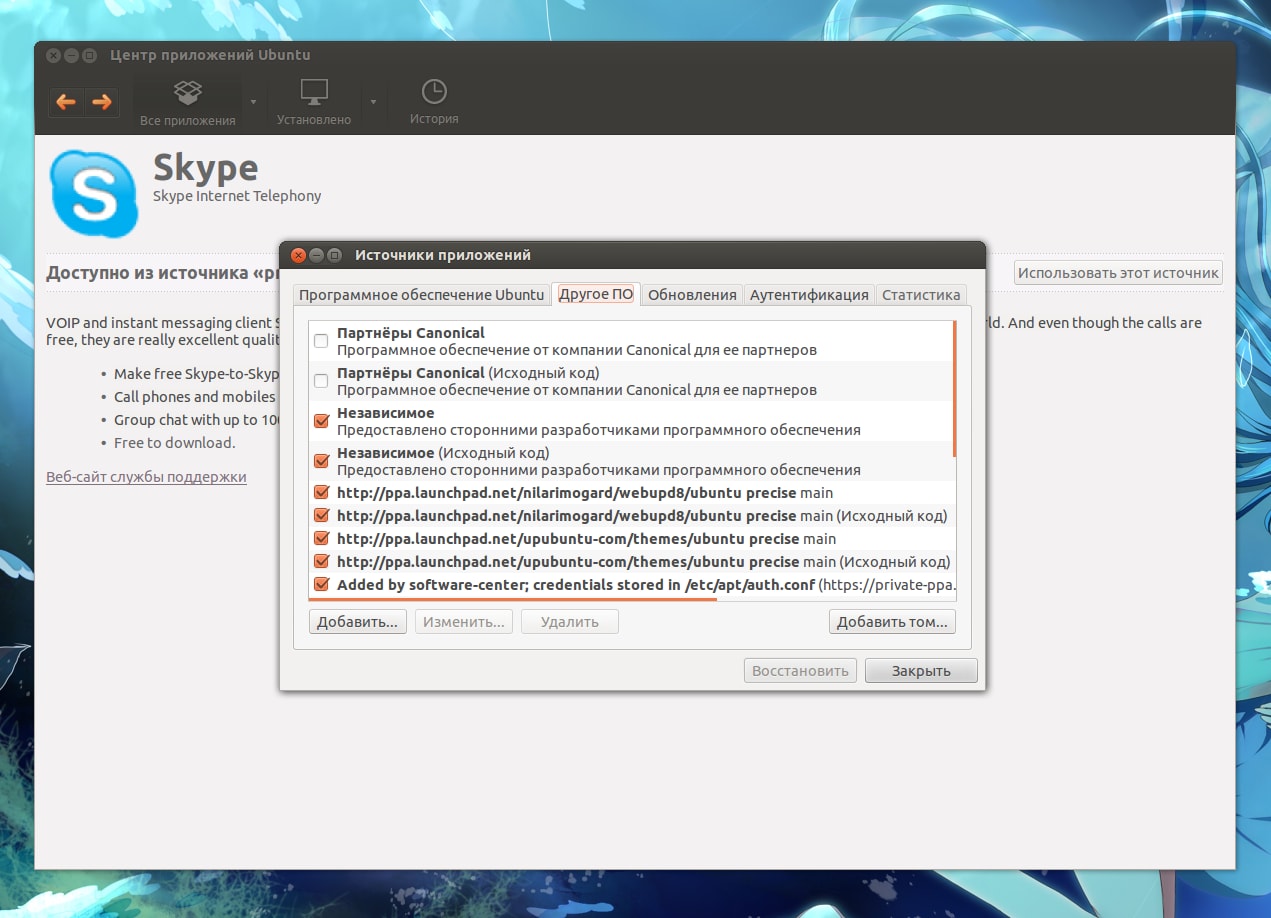This screenshot has height=918, width=1271.
Task: Show the Статистика tab
Action: coord(921,294)
